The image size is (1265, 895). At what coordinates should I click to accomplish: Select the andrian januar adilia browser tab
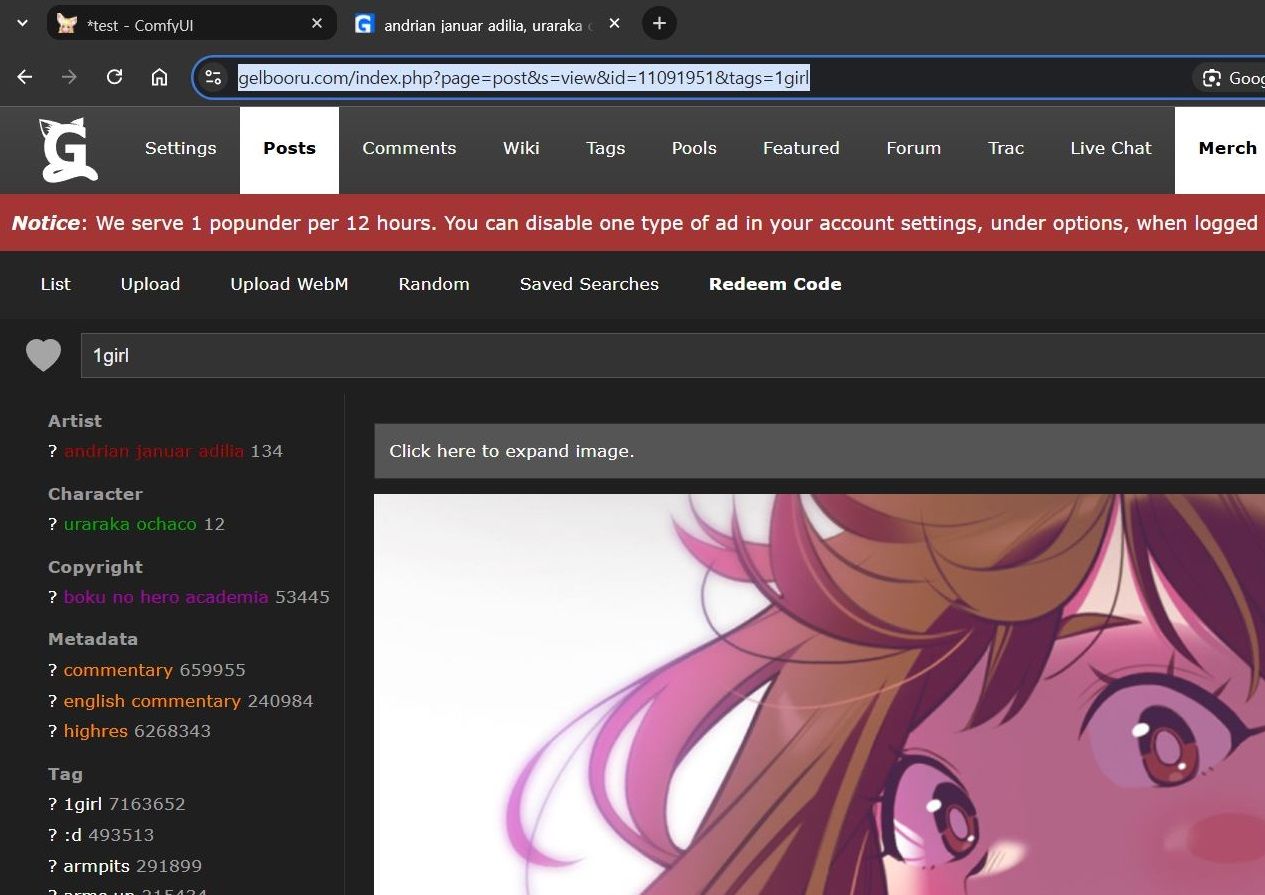tap(483, 24)
